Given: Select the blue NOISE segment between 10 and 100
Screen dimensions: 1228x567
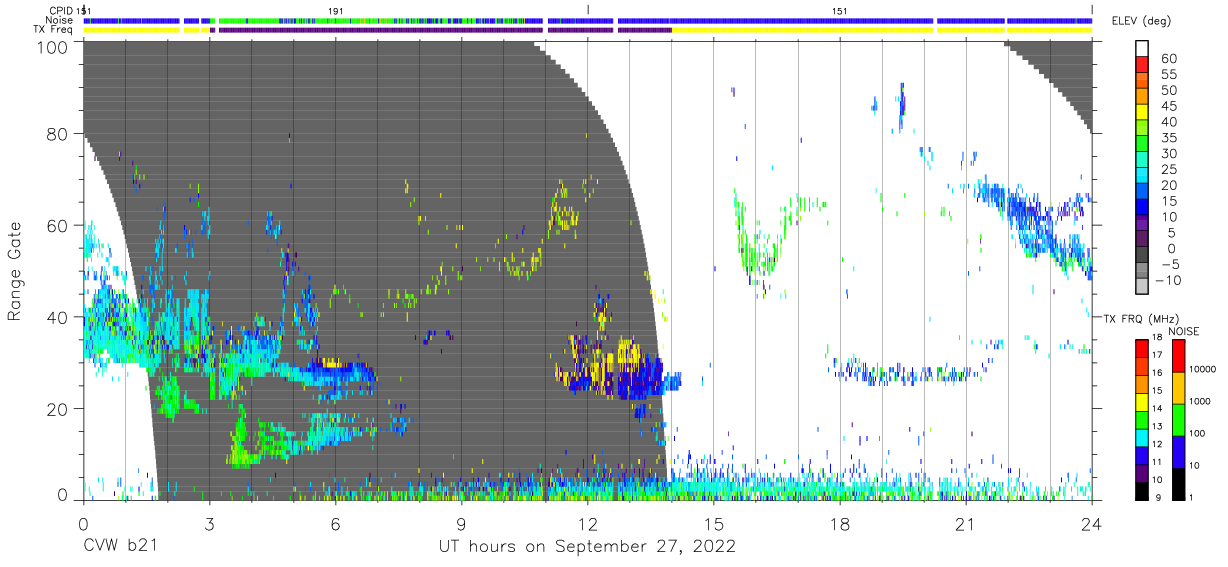Looking at the screenshot, I should pyautogui.click(x=1179, y=450).
